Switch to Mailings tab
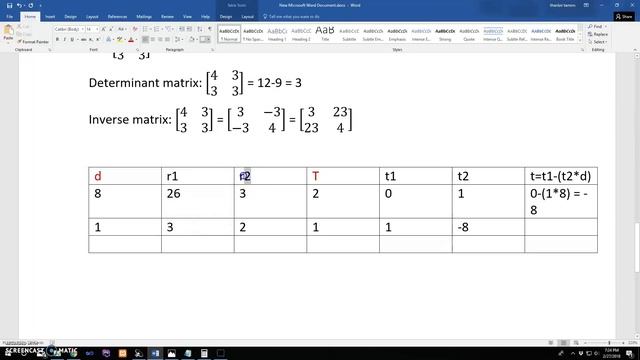This screenshot has height=360, width=640. (x=144, y=17)
